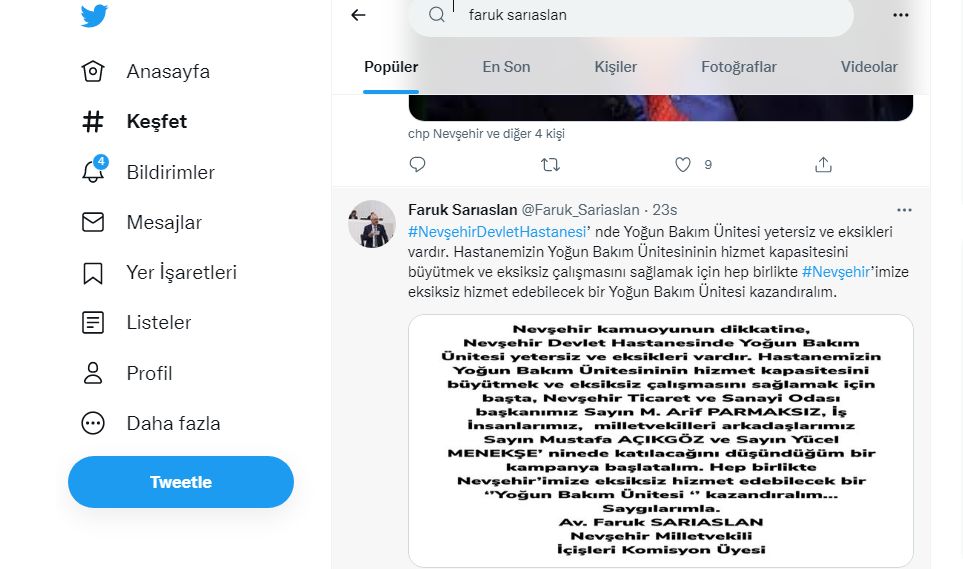Image resolution: width=963 pixels, height=569 pixels.
Task: Like the tweet with 9 likes
Action: click(683, 164)
